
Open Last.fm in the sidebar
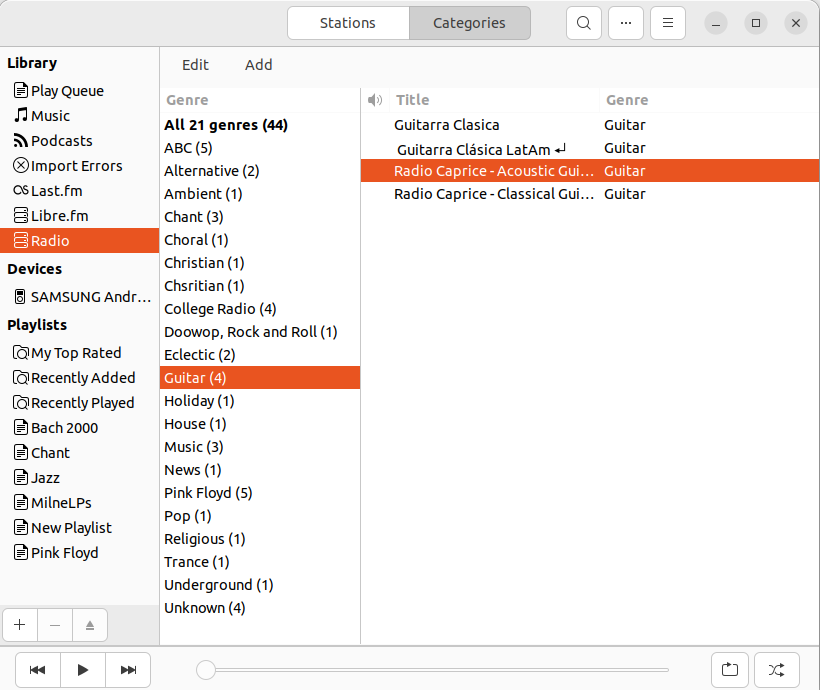(x=56, y=191)
